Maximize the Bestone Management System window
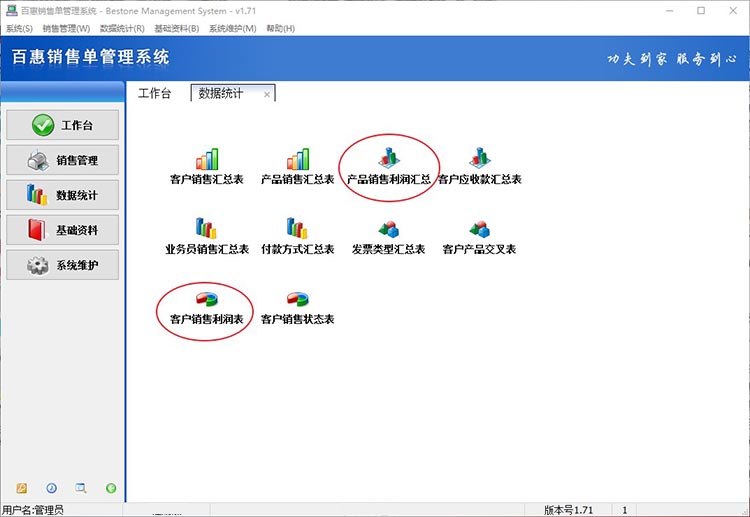The image size is (750, 517). 701,11
